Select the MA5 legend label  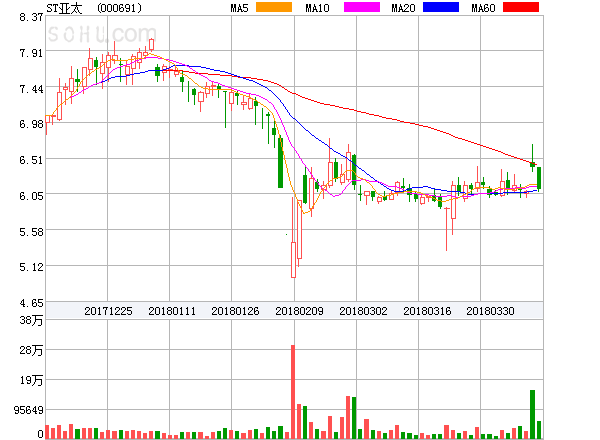(239, 8)
